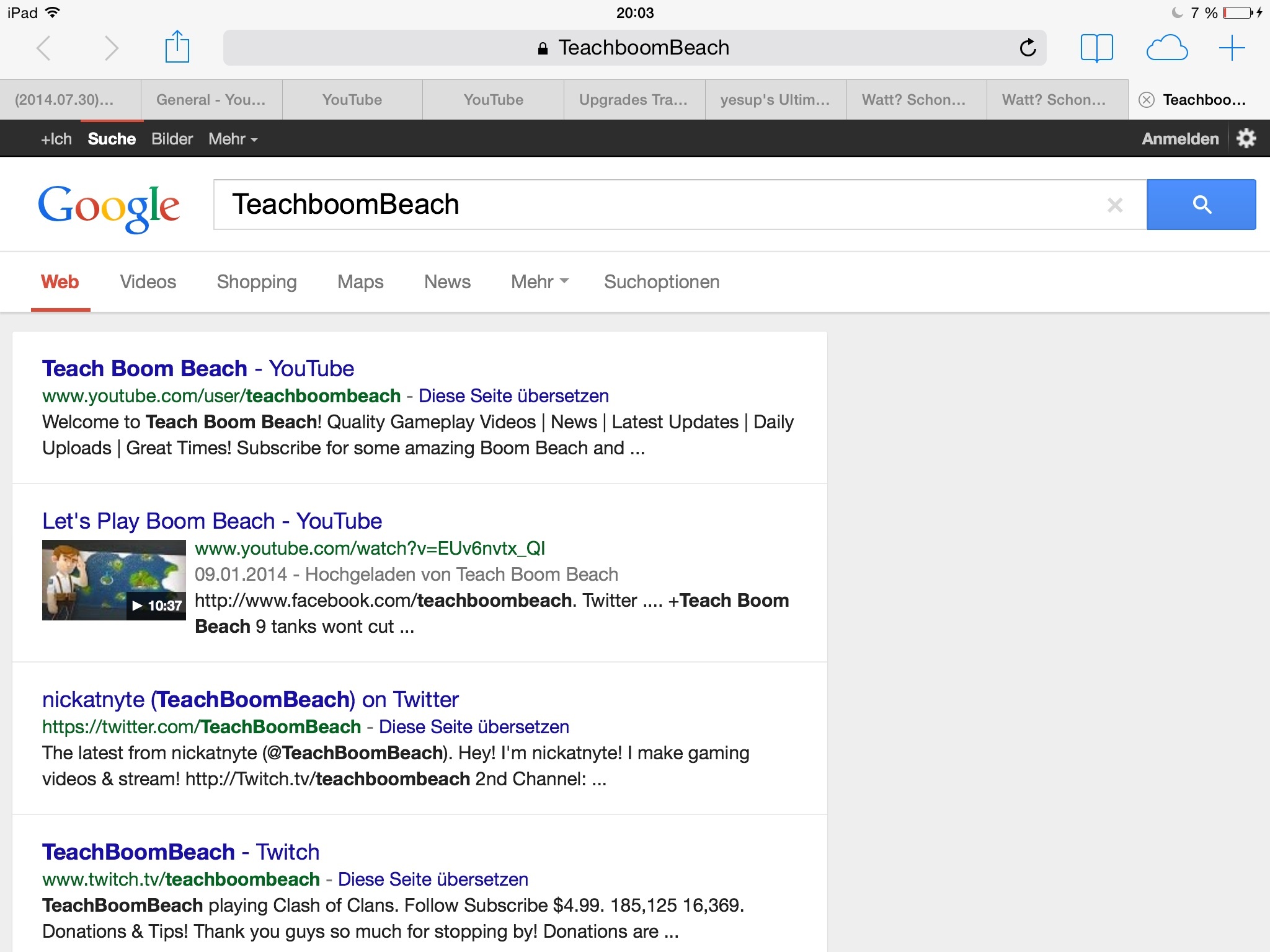The image size is (1270, 952).
Task: Expand the Mehr dropdown beside News
Action: pos(539,282)
